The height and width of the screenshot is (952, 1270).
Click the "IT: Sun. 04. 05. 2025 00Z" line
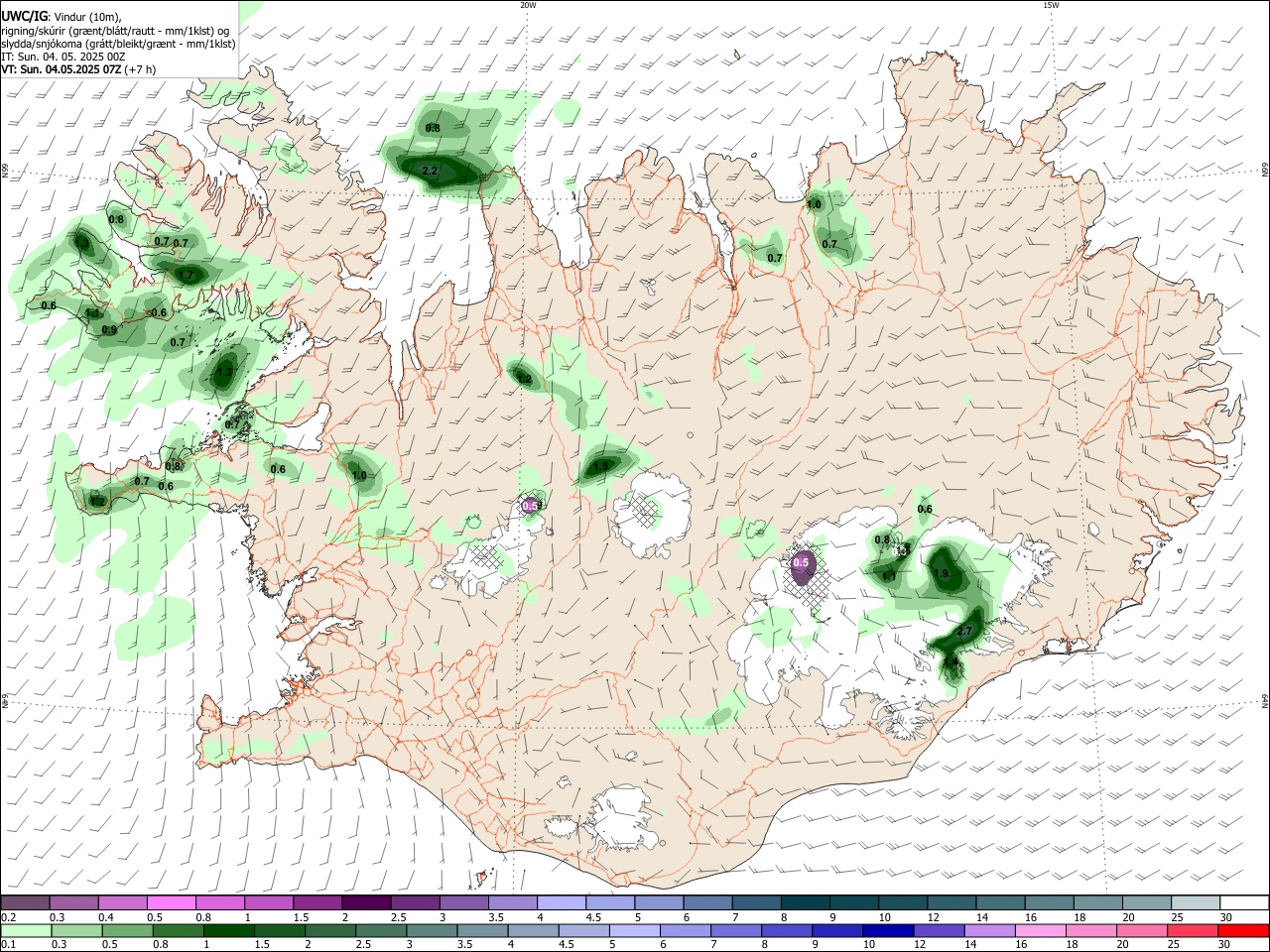63,57
